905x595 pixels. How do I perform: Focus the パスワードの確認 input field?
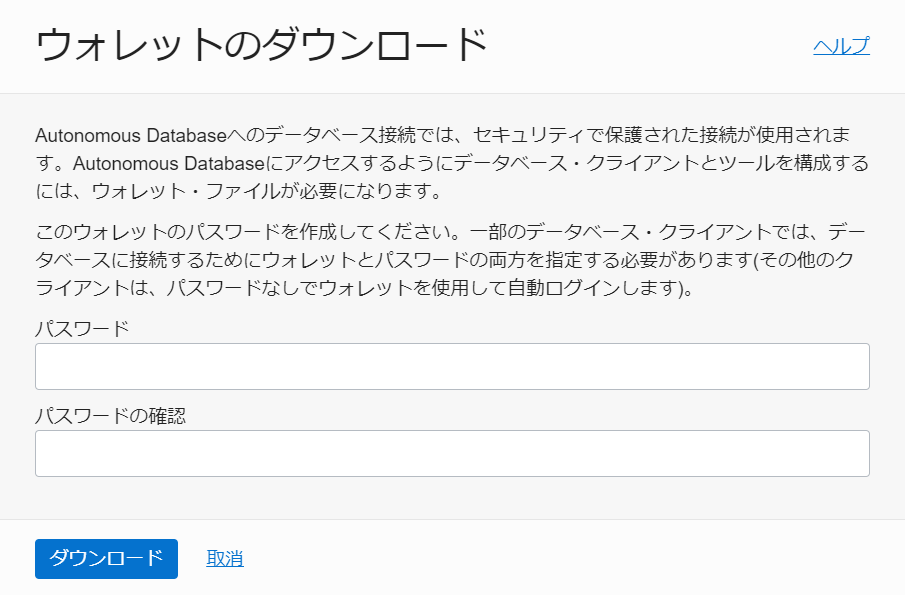pos(452,454)
